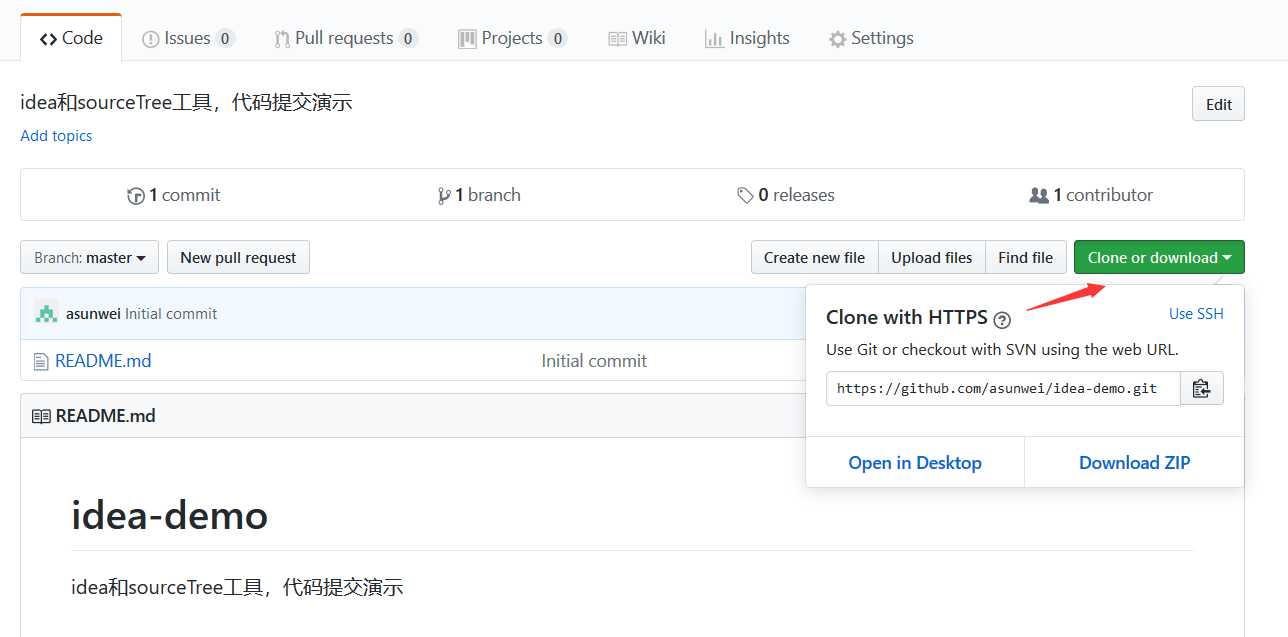Click the branch fork icon
Viewport: 1288px width, 637px height.
click(x=444, y=196)
